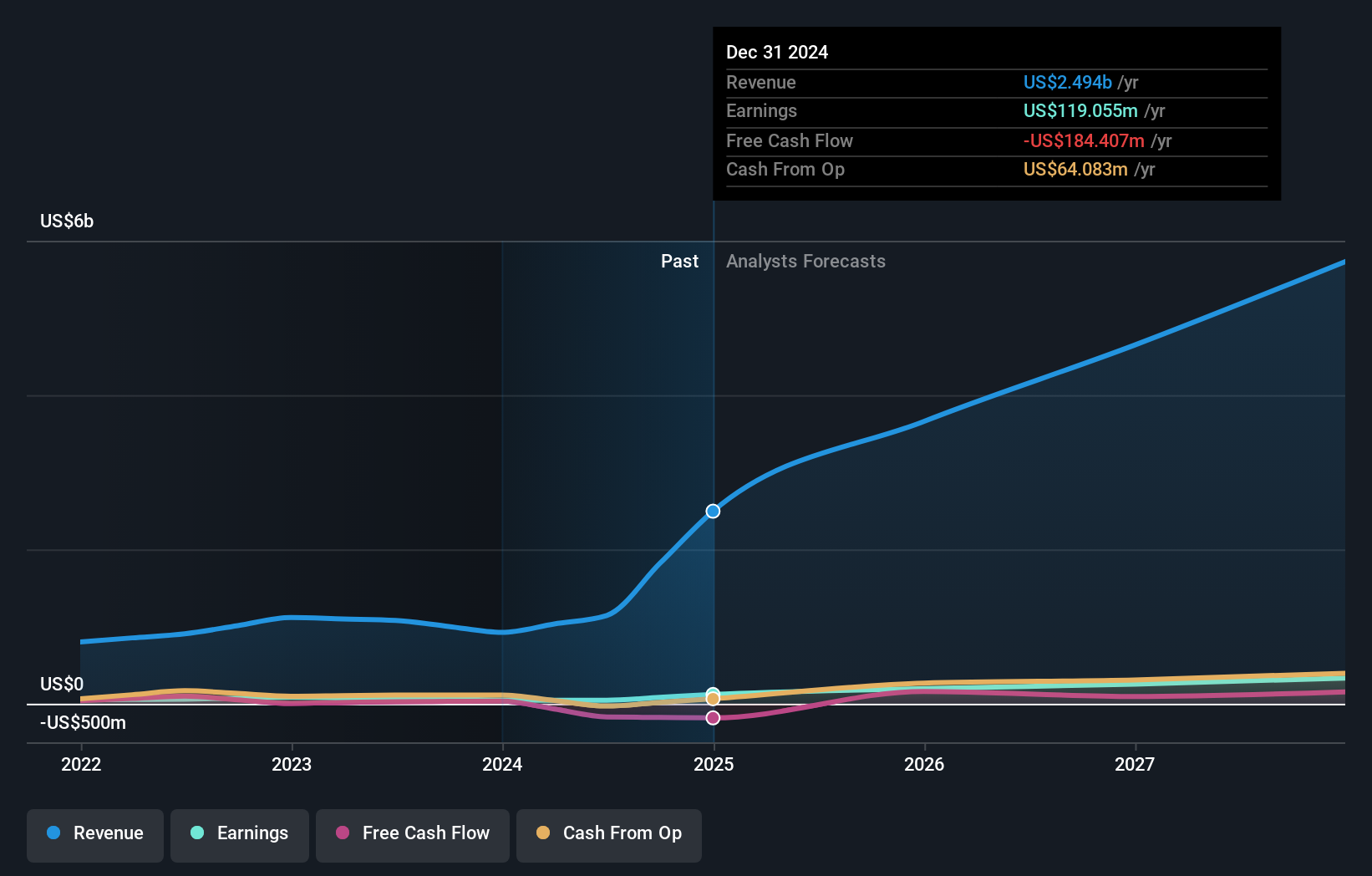Click the US$0 y-axis label

(62, 685)
